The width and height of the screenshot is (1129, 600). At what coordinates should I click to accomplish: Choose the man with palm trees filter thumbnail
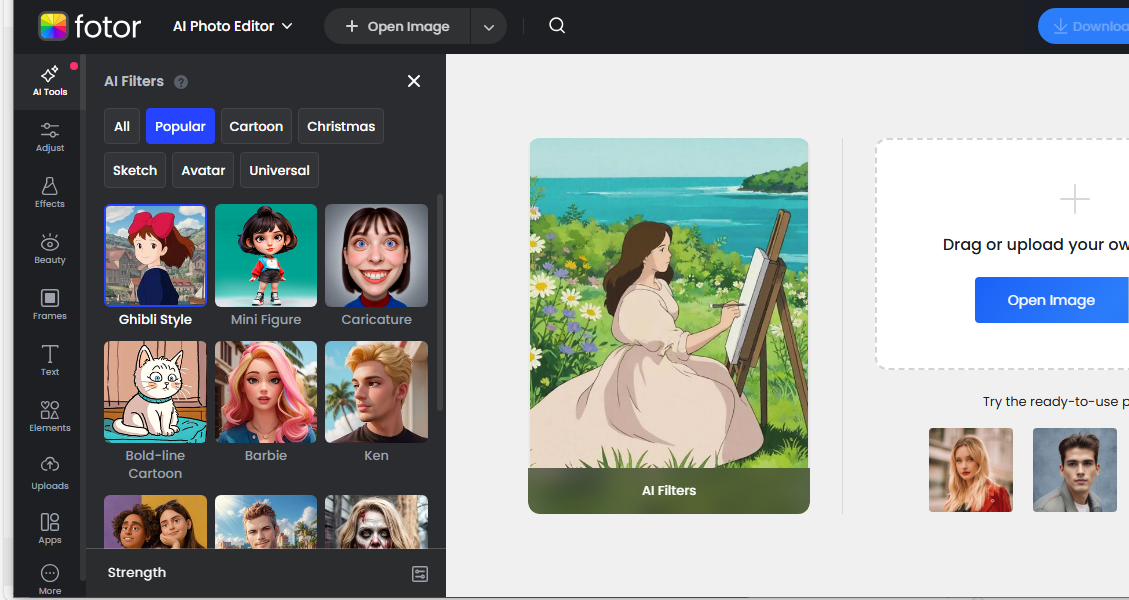[x=266, y=521]
